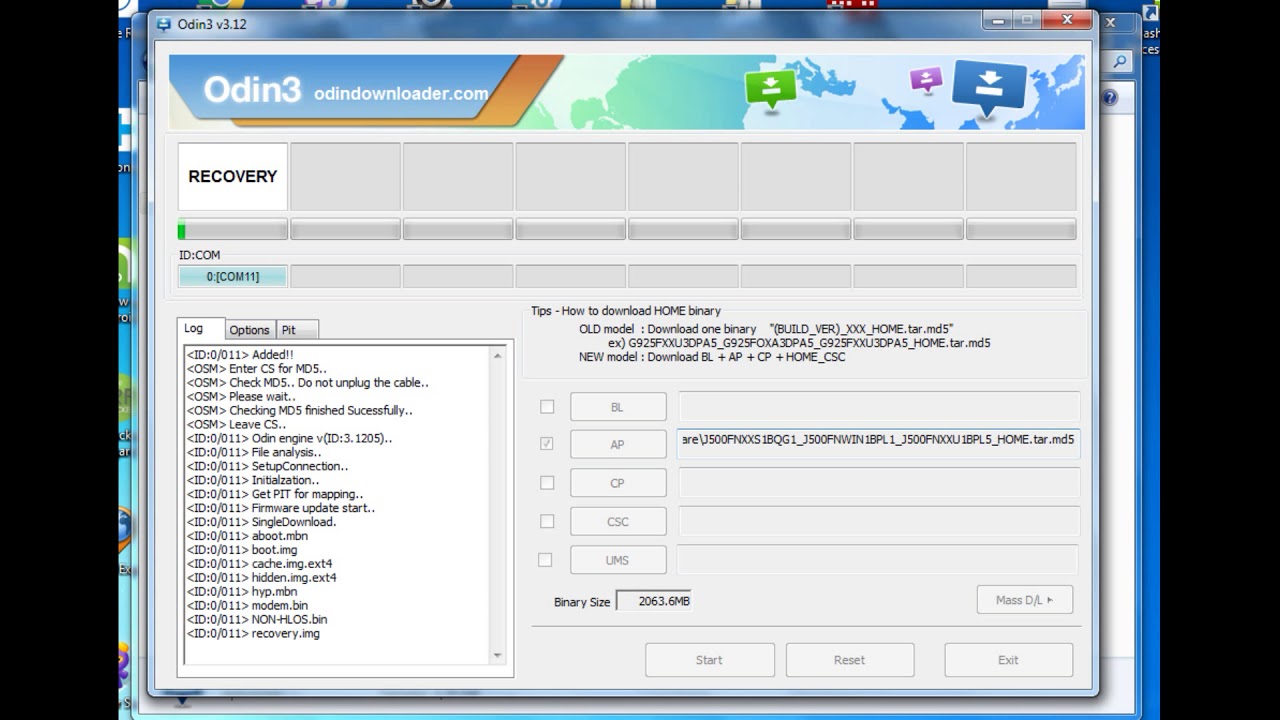Click the CSC file button
1280x720 pixels.
pos(618,522)
